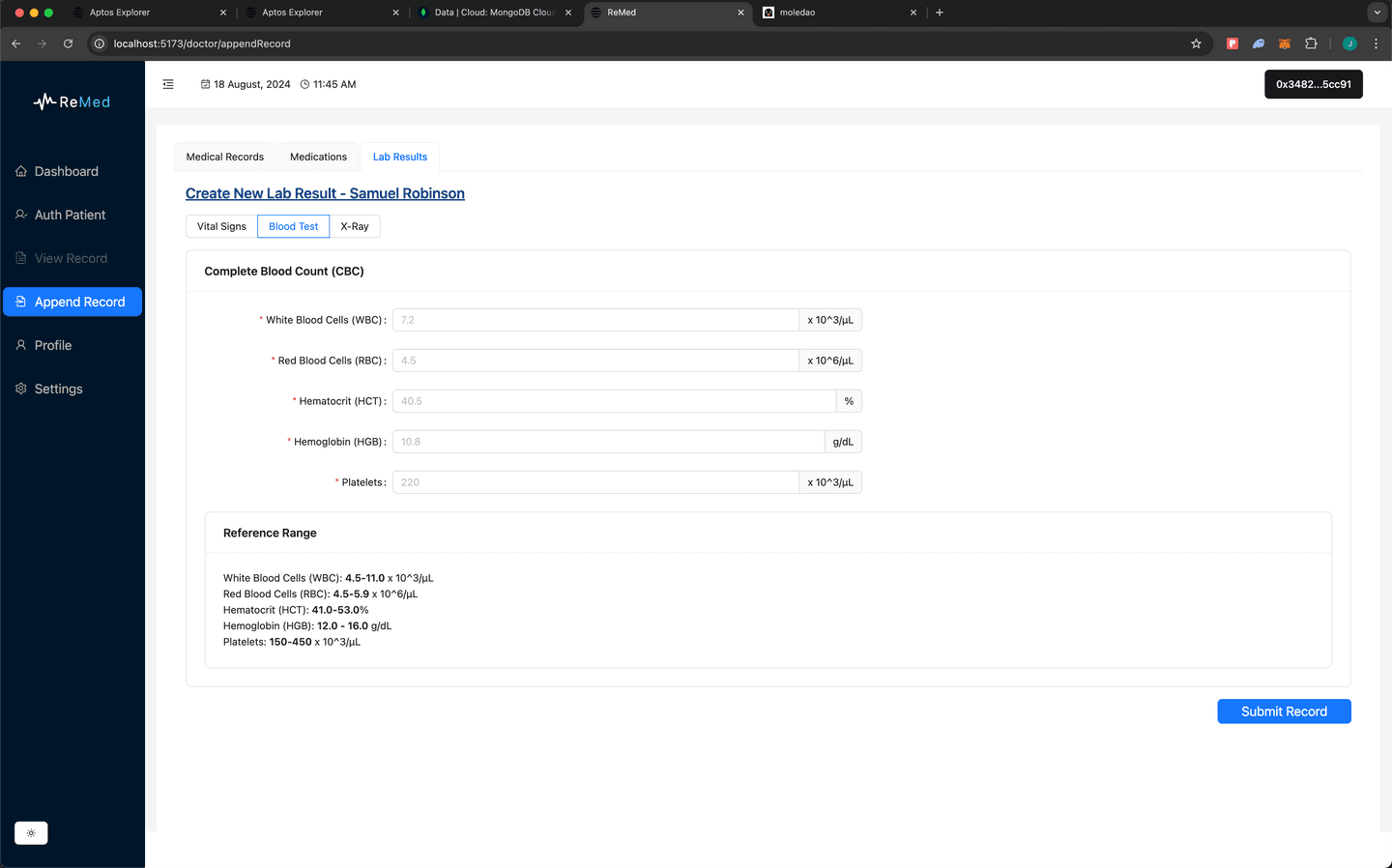
Task: Click Create New Lab Result heading link
Action: 325,193
